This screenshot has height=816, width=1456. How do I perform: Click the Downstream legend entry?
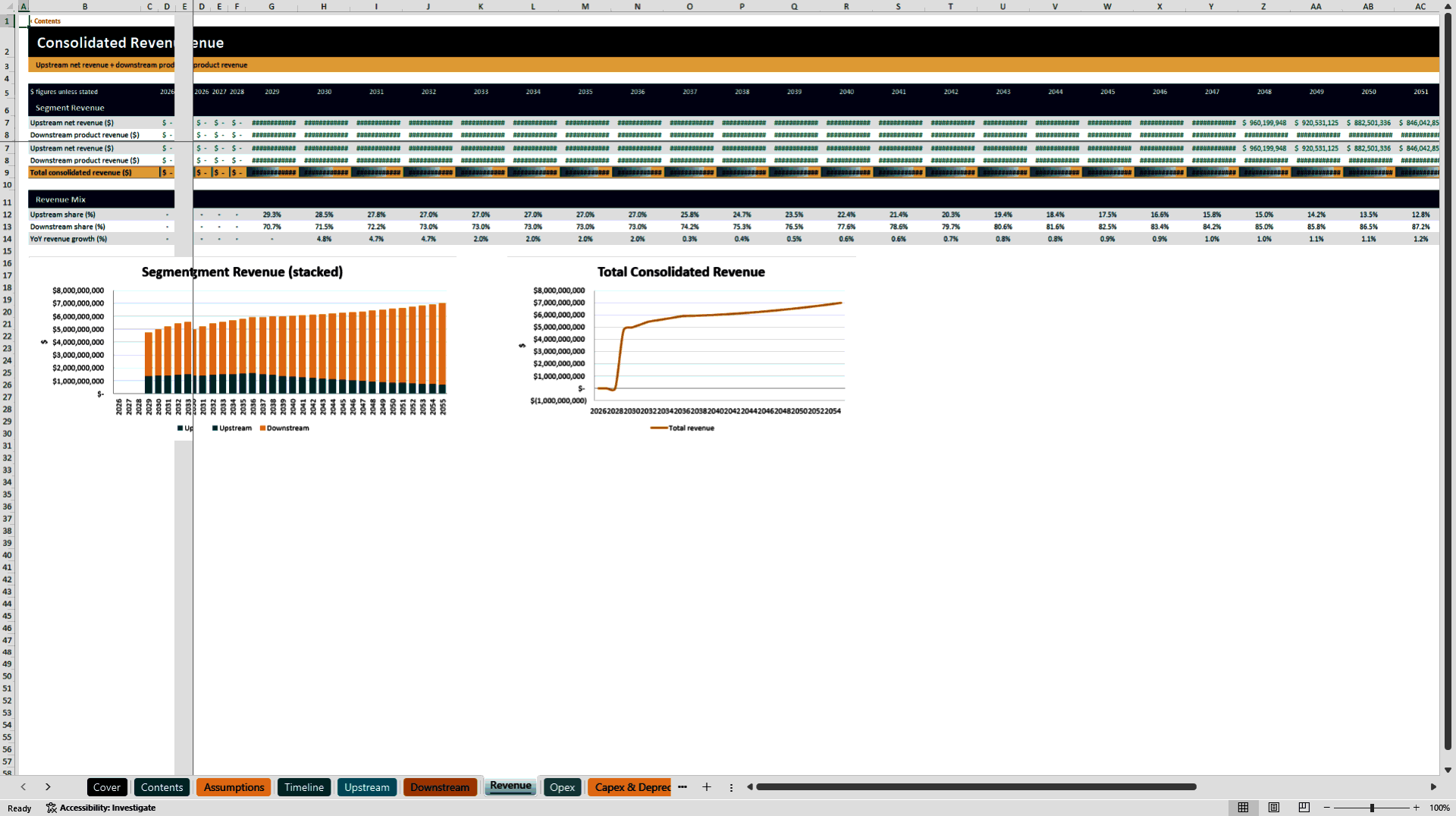pos(284,428)
